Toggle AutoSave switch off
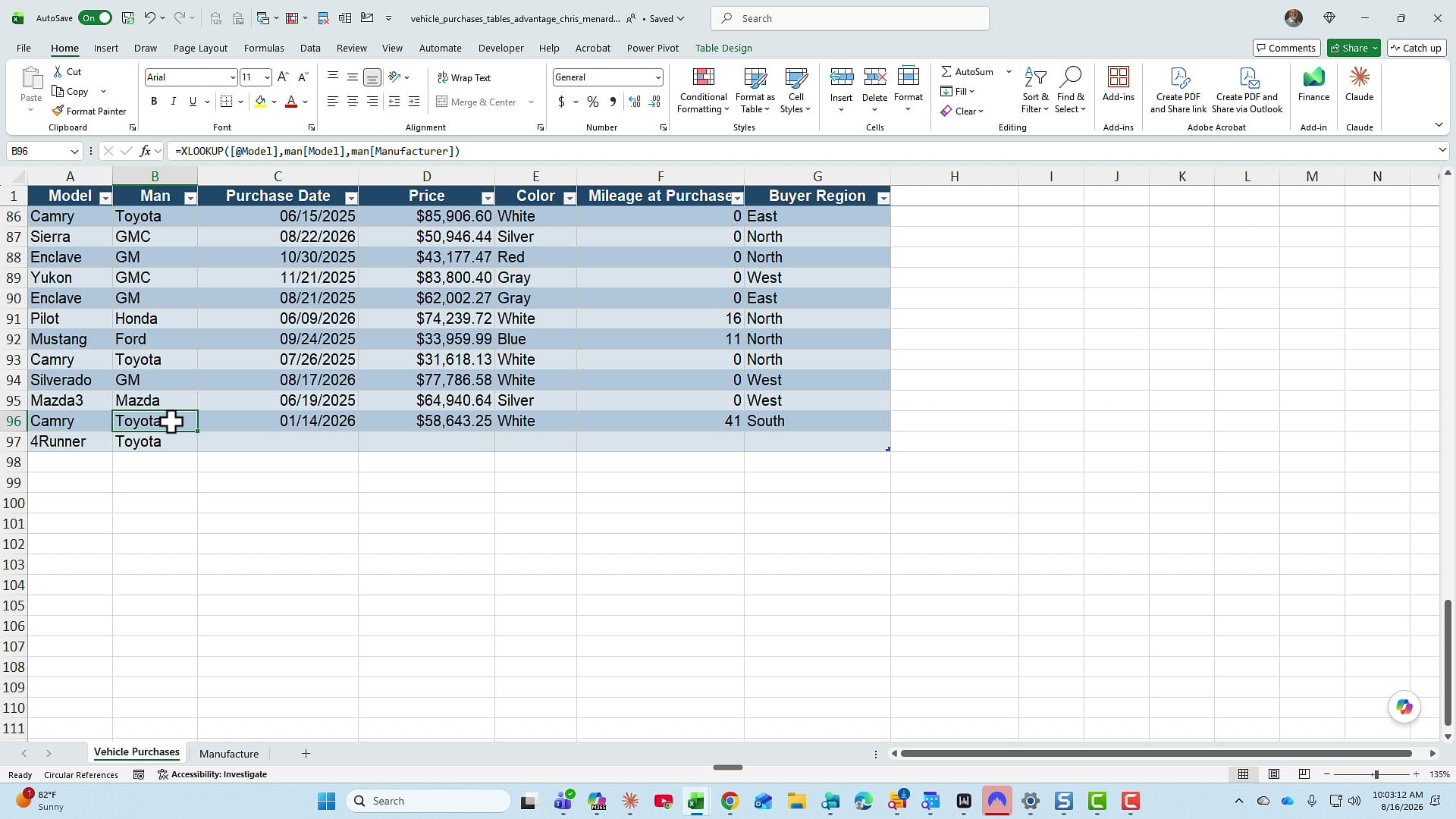1456x819 pixels. [96, 18]
